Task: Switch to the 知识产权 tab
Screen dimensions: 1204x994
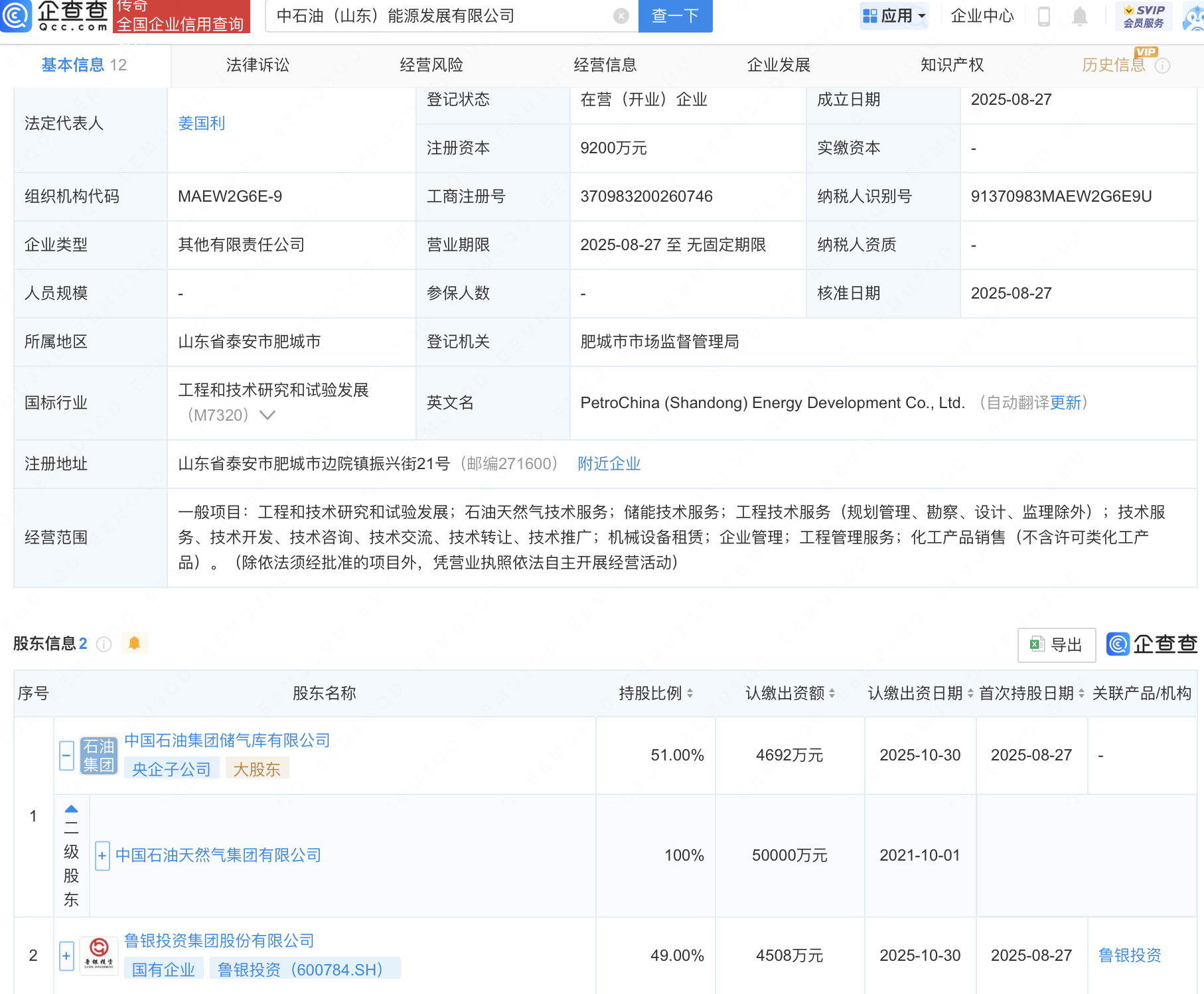Action: 952,64
